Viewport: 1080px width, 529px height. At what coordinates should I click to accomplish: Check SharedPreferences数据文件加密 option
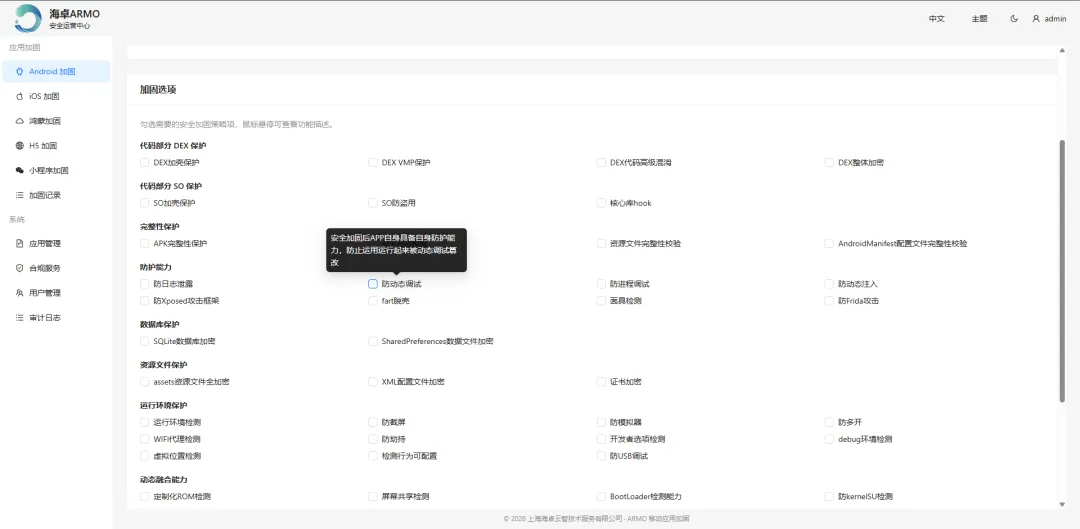coord(373,342)
